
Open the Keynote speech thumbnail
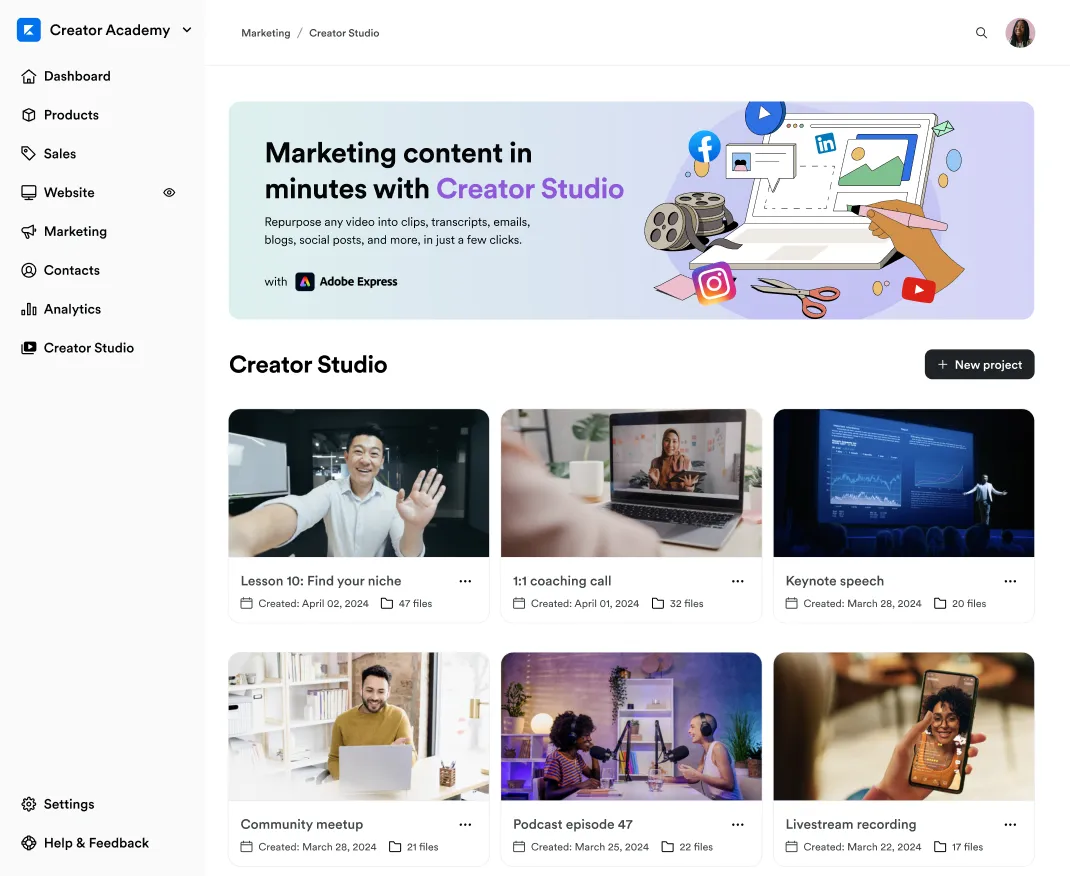[903, 483]
